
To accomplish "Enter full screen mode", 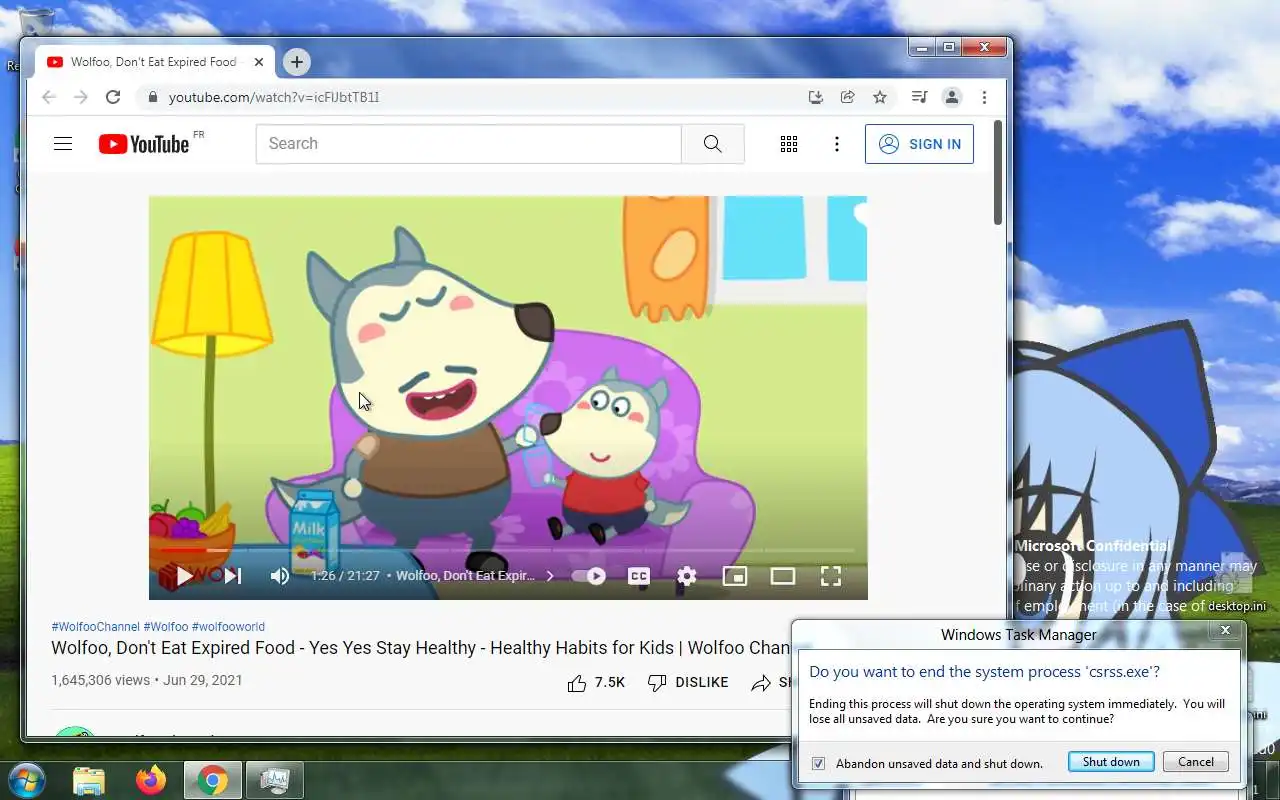I will coord(831,576).
